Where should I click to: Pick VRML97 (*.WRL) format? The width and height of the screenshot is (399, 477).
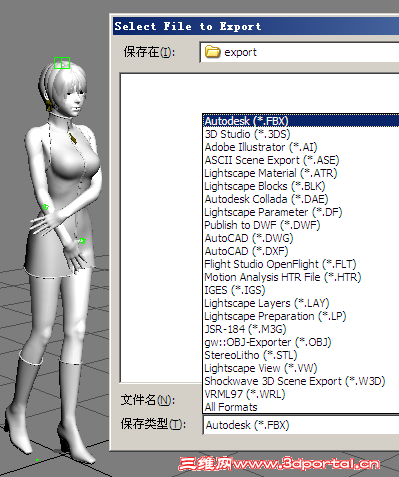tap(301, 394)
